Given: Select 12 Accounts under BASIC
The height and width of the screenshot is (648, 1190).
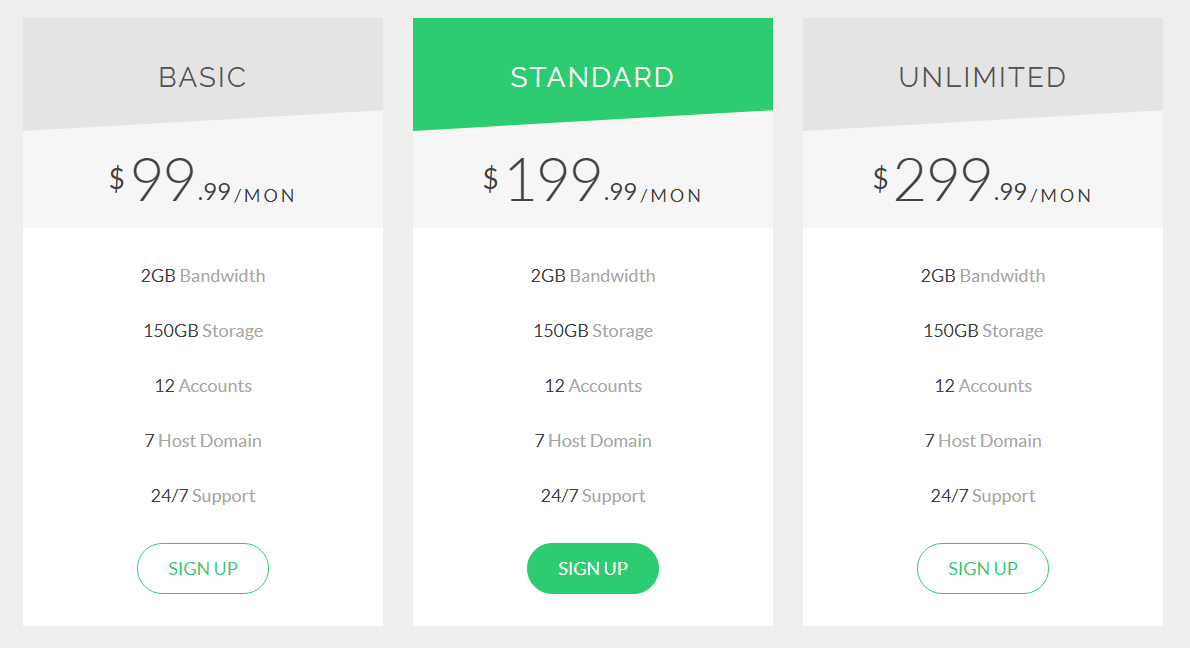Looking at the screenshot, I should [x=202, y=385].
